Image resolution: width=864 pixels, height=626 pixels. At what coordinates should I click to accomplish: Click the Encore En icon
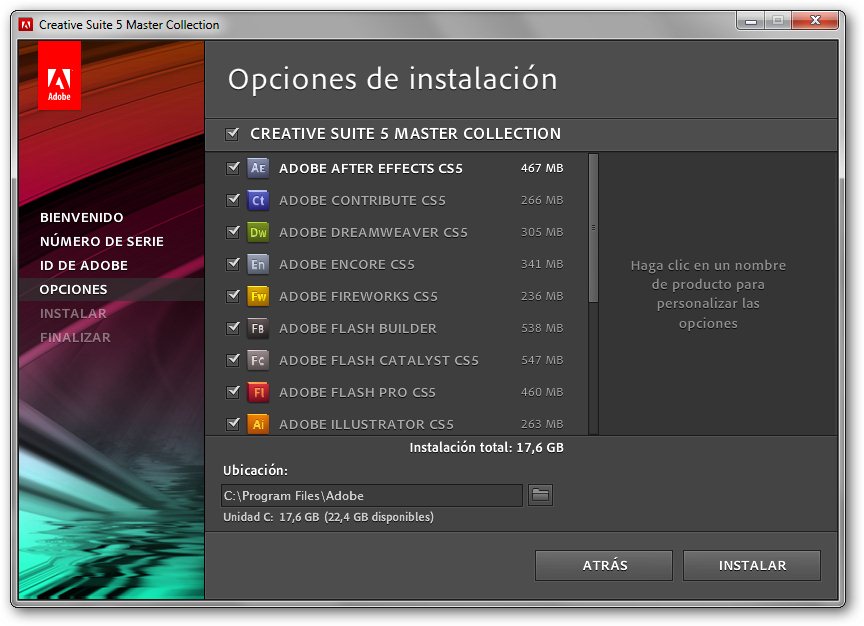click(258, 264)
